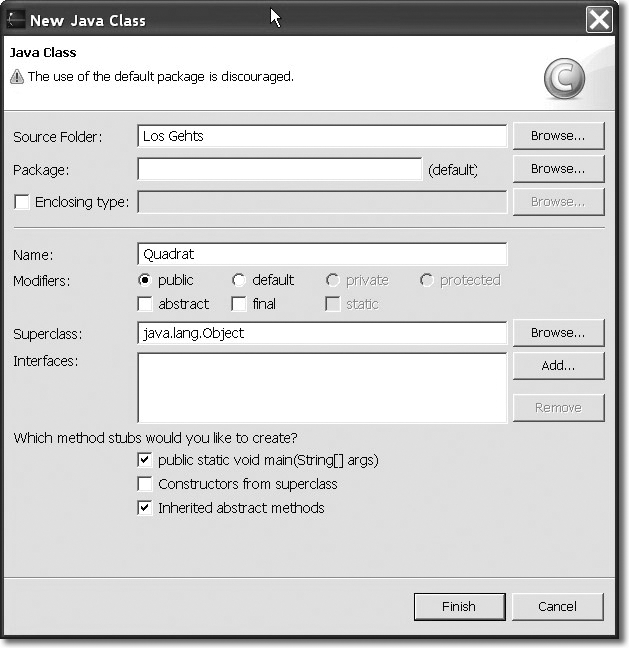Cancel the class creation dialog

[x=558, y=606]
